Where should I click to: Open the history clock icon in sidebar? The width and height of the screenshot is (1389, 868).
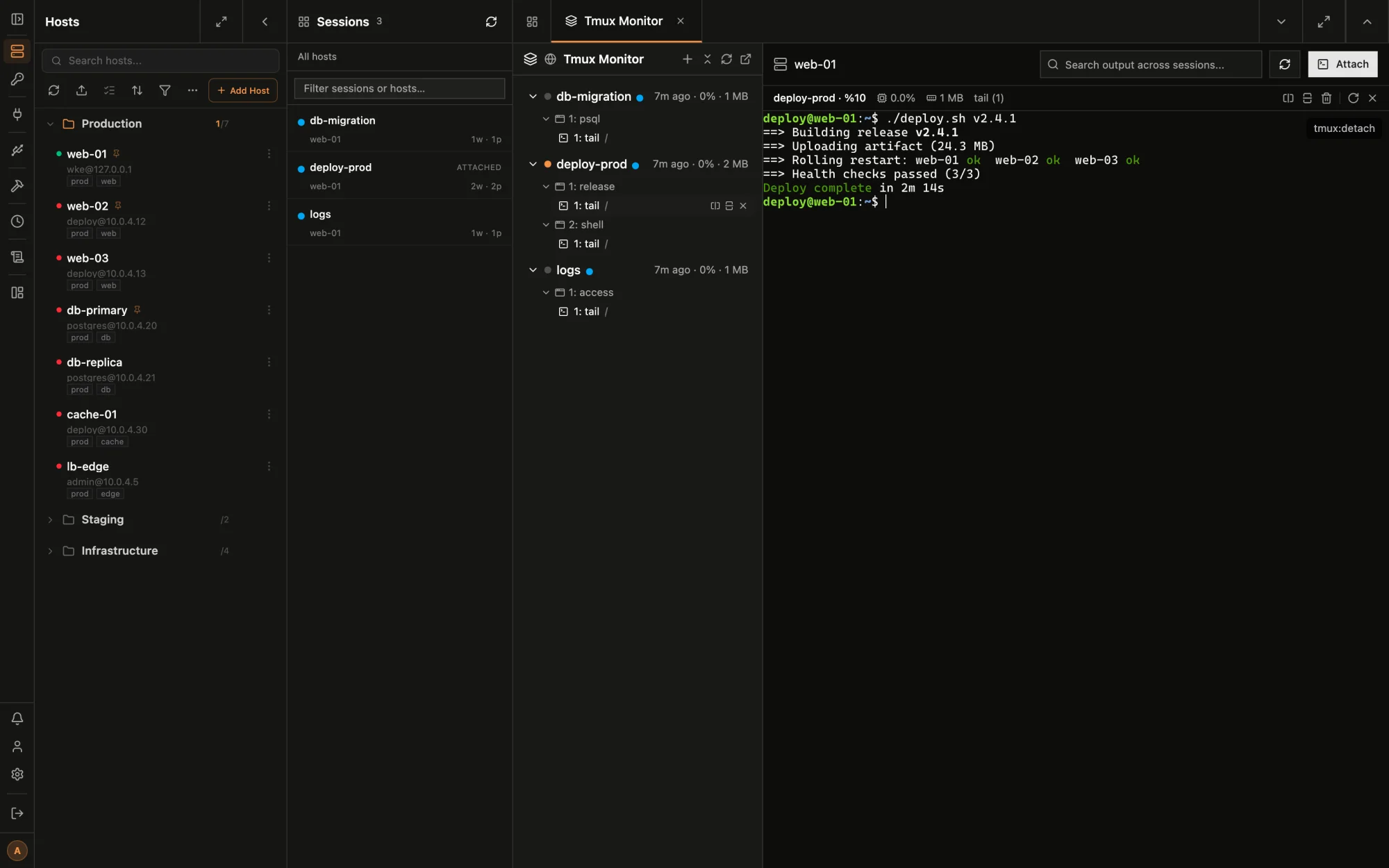[17, 222]
